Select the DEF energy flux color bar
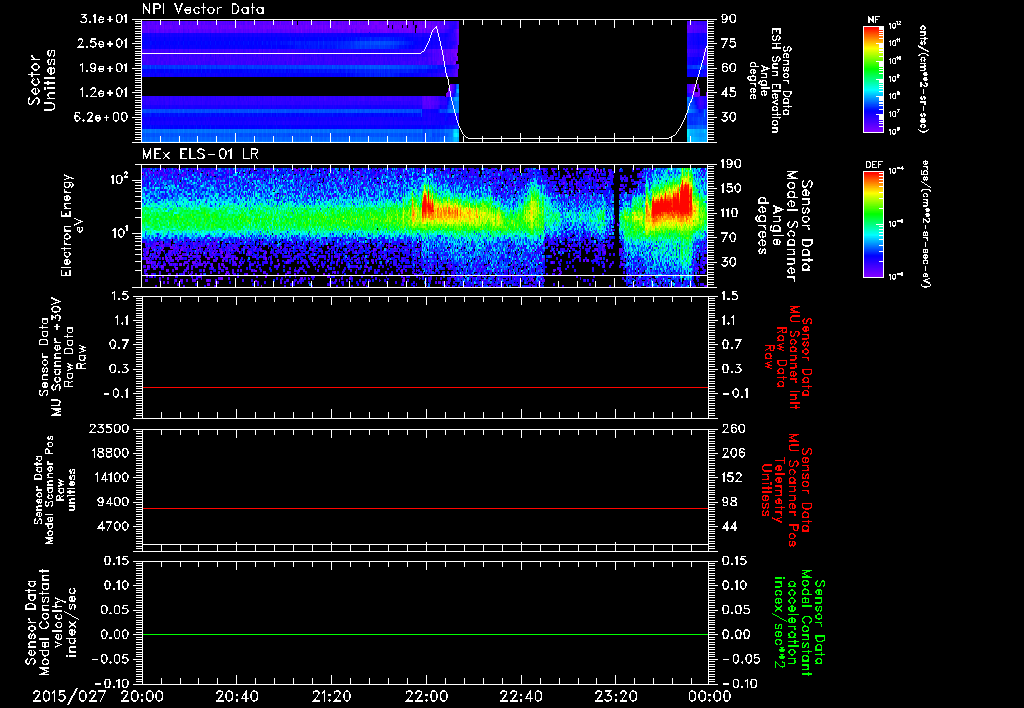Screen dimensions: 1024x708 tap(873, 224)
